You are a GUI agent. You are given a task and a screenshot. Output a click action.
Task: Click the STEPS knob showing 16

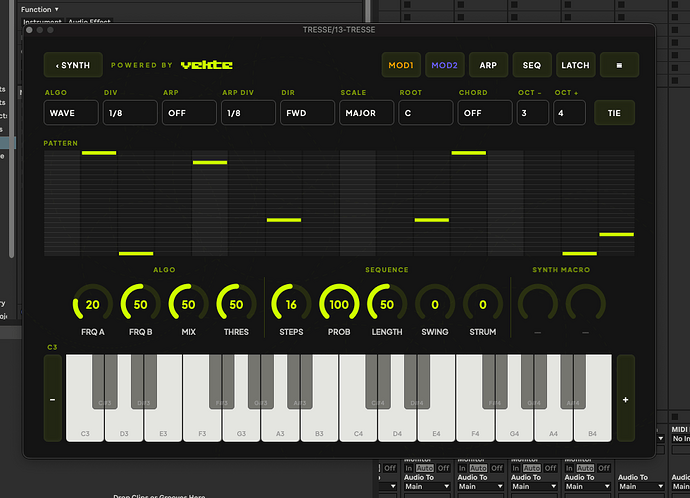click(291, 304)
